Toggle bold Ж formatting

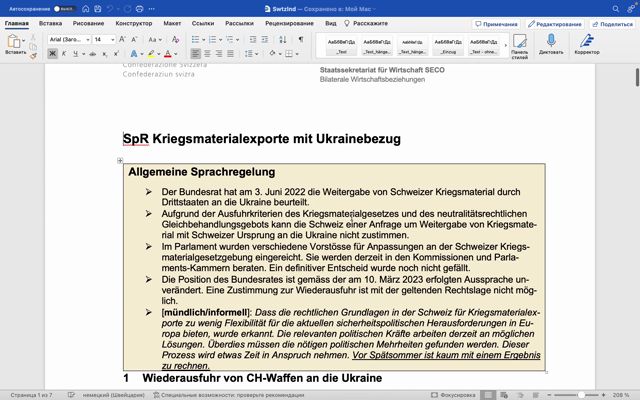pos(52,53)
